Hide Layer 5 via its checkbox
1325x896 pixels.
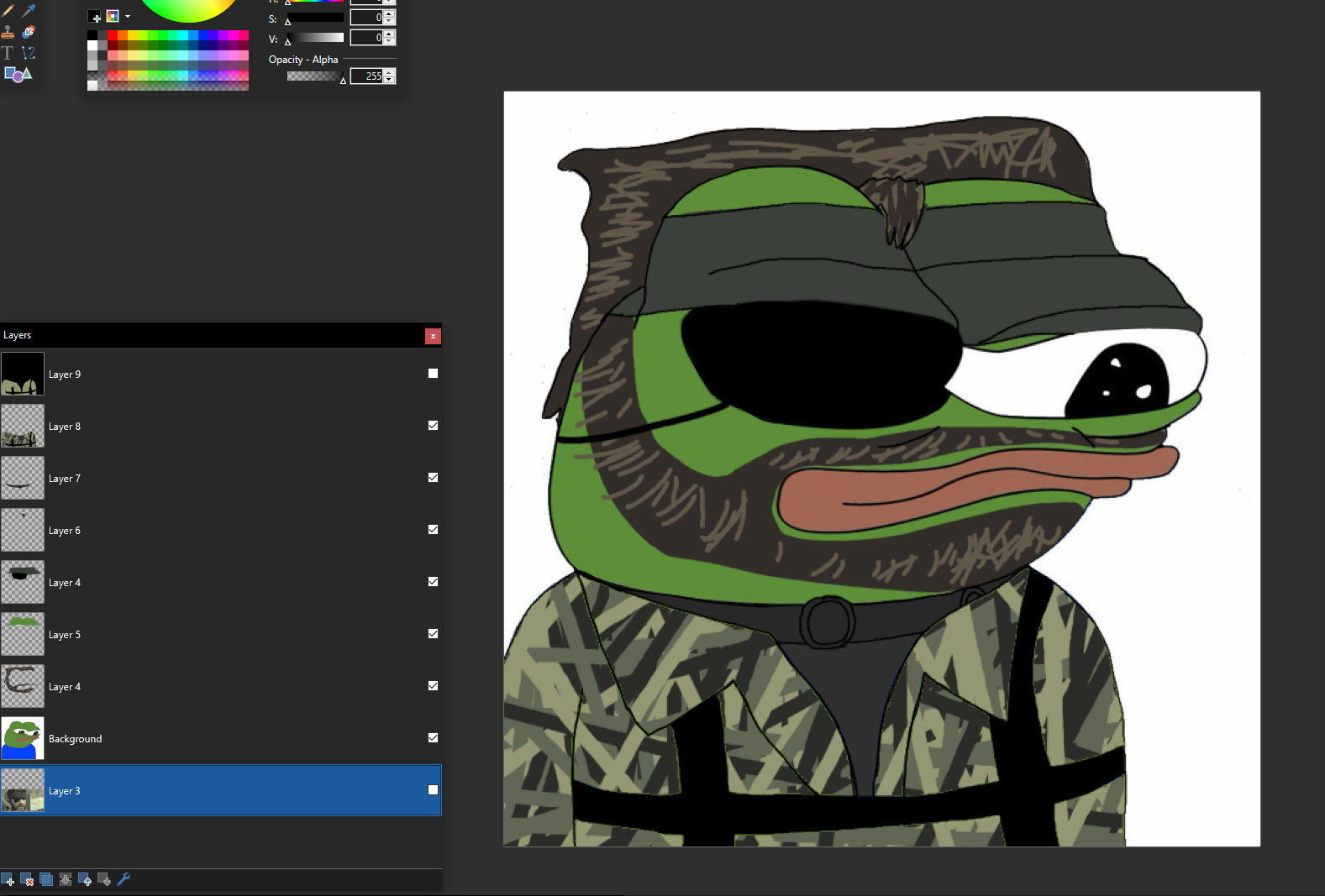coord(433,634)
